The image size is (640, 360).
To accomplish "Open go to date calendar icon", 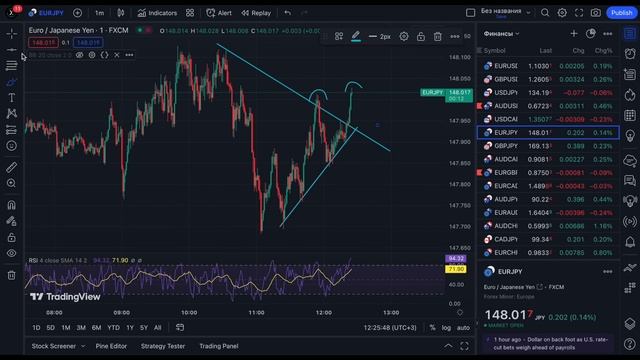I will coord(180,327).
